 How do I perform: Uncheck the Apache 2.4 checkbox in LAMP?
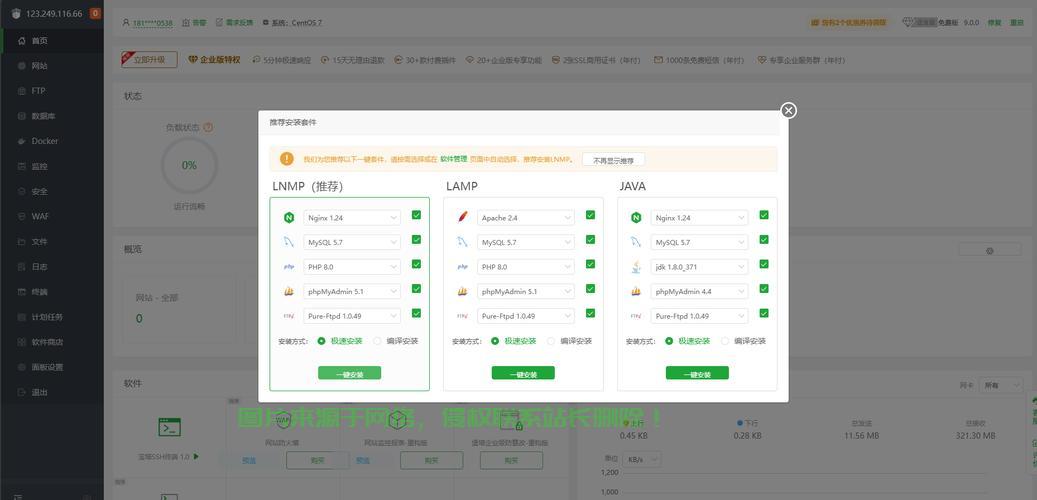(x=590, y=215)
